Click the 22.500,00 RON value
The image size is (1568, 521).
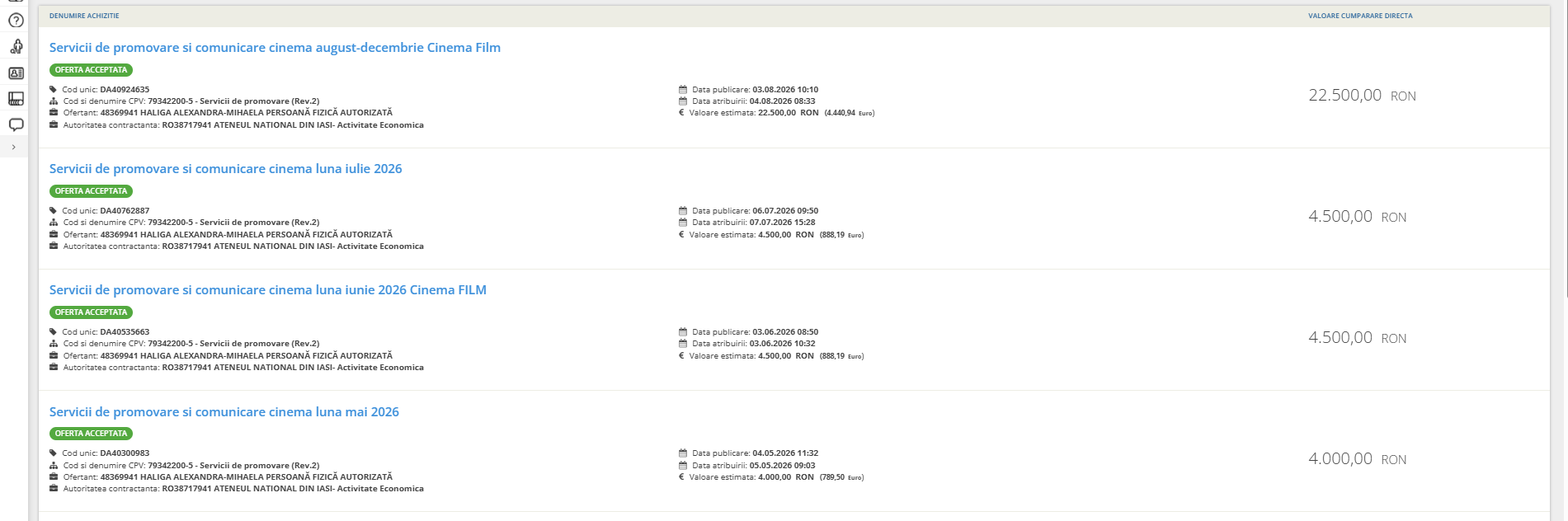(x=1362, y=96)
